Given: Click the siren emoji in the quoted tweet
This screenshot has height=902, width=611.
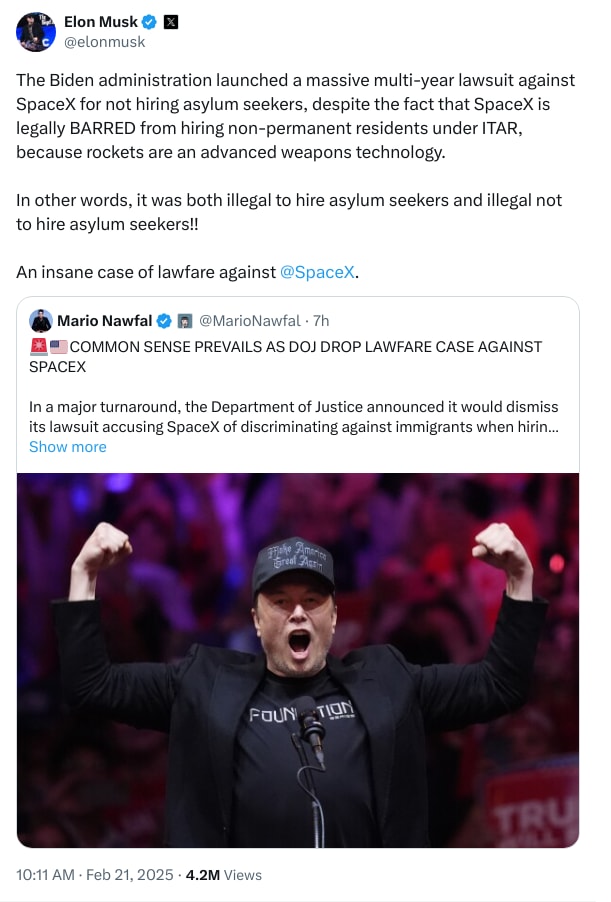Looking at the screenshot, I should coord(40,347).
